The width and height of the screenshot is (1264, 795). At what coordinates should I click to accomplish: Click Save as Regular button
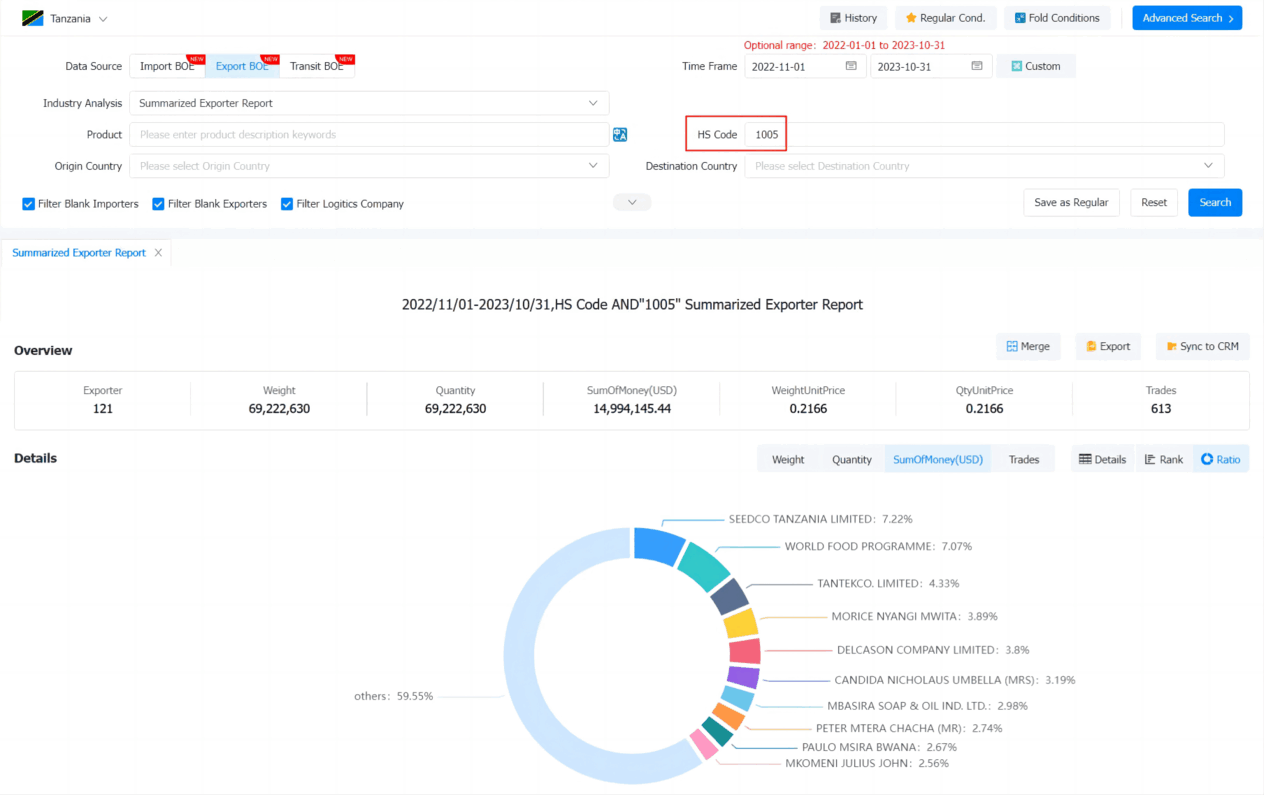pos(1071,202)
